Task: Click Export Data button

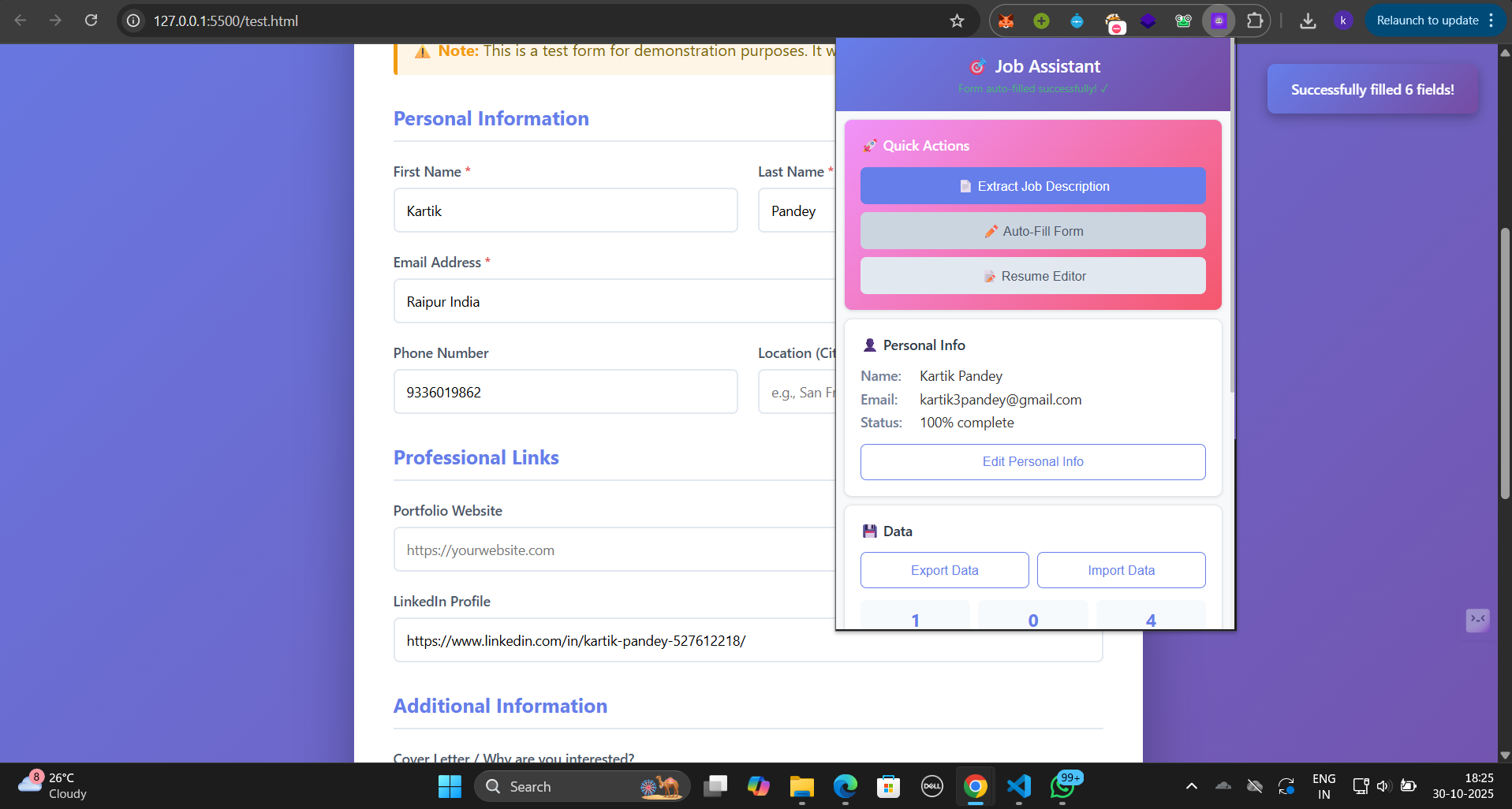Action: point(945,570)
